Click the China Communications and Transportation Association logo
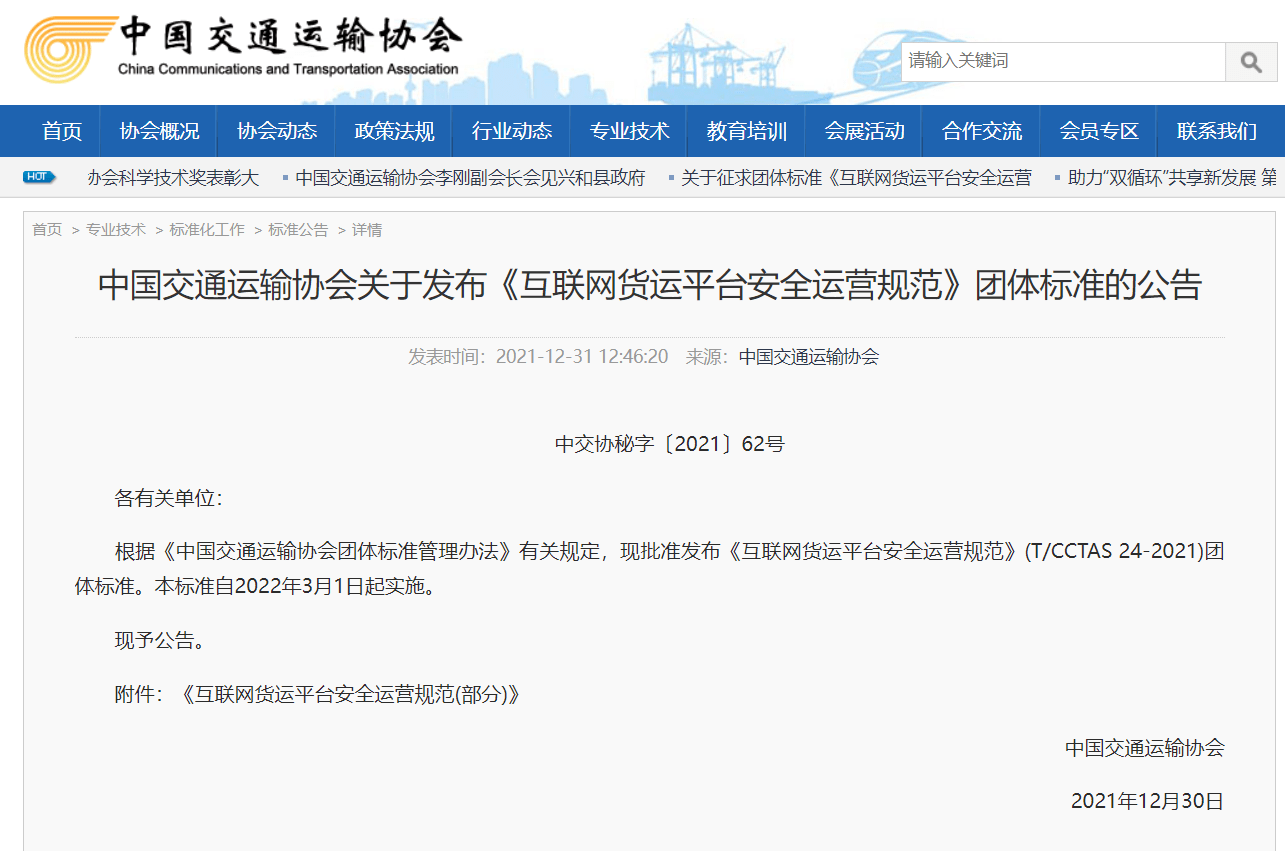Screen dimensions: 1285x851 pos(242,48)
